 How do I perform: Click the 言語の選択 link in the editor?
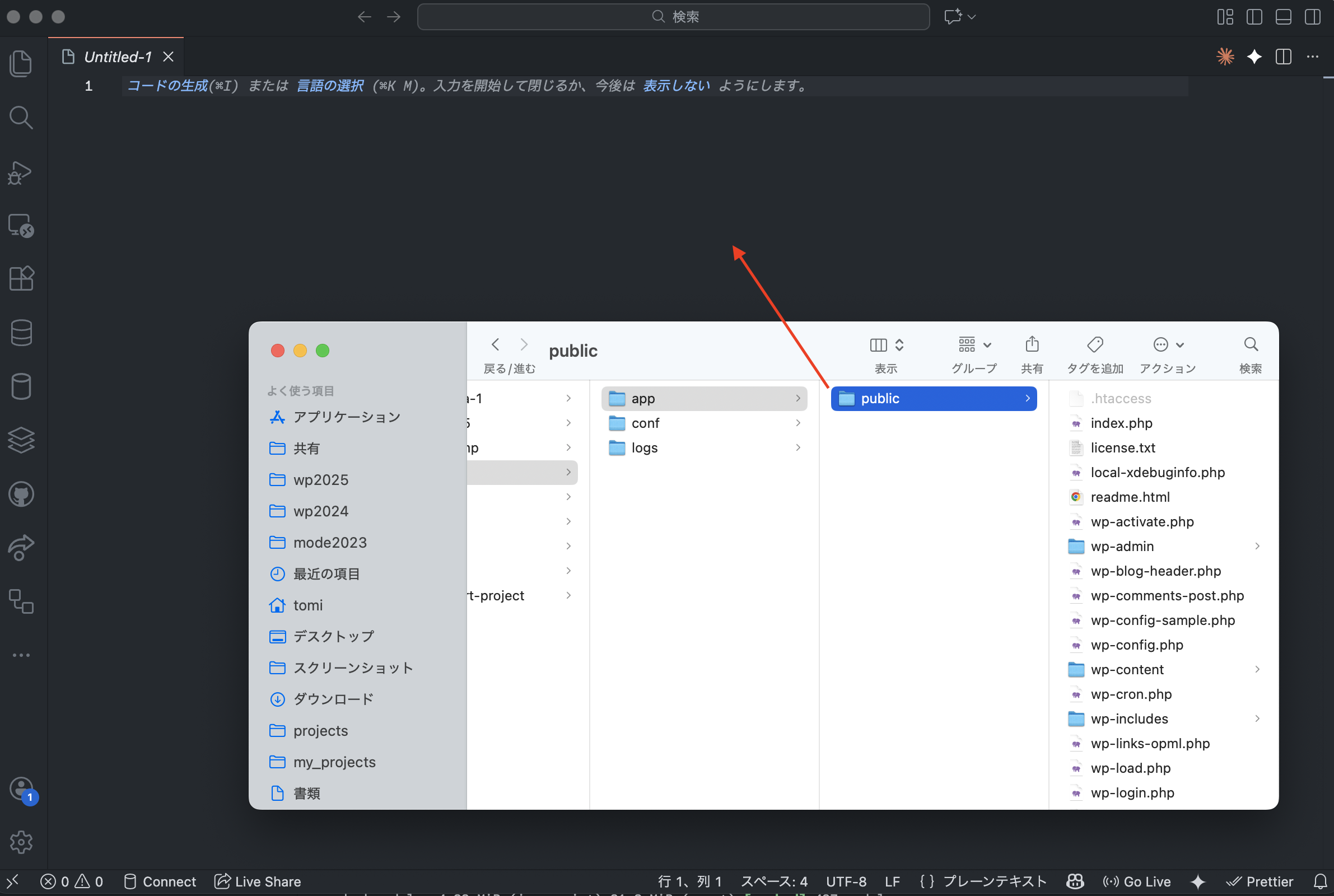(x=330, y=86)
